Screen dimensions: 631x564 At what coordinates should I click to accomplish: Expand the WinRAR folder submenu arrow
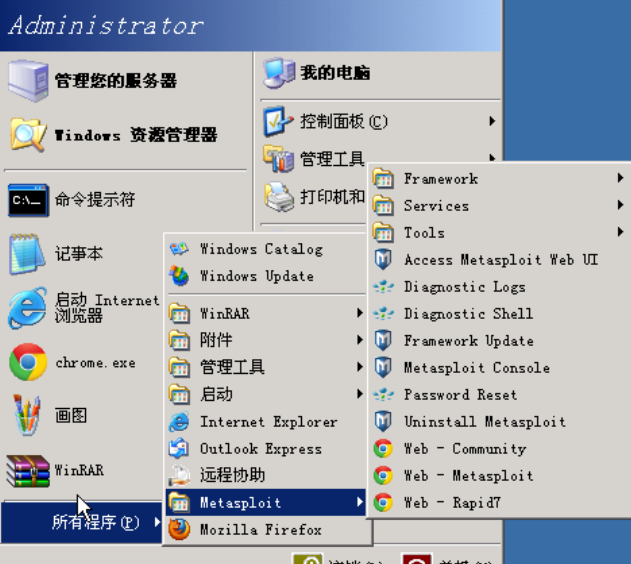pyautogui.click(x=359, y=313)
